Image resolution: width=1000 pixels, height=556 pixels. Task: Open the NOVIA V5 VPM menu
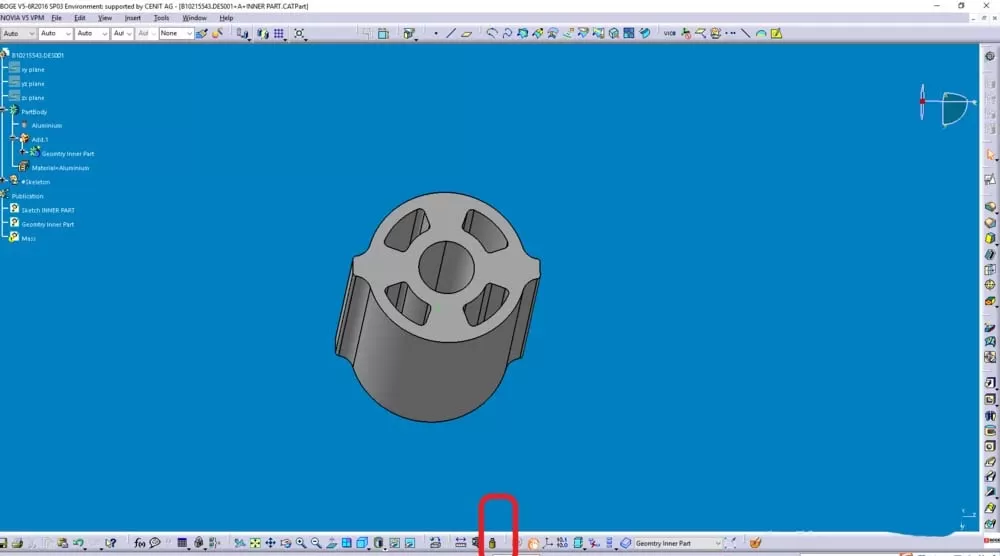[22, 18]
